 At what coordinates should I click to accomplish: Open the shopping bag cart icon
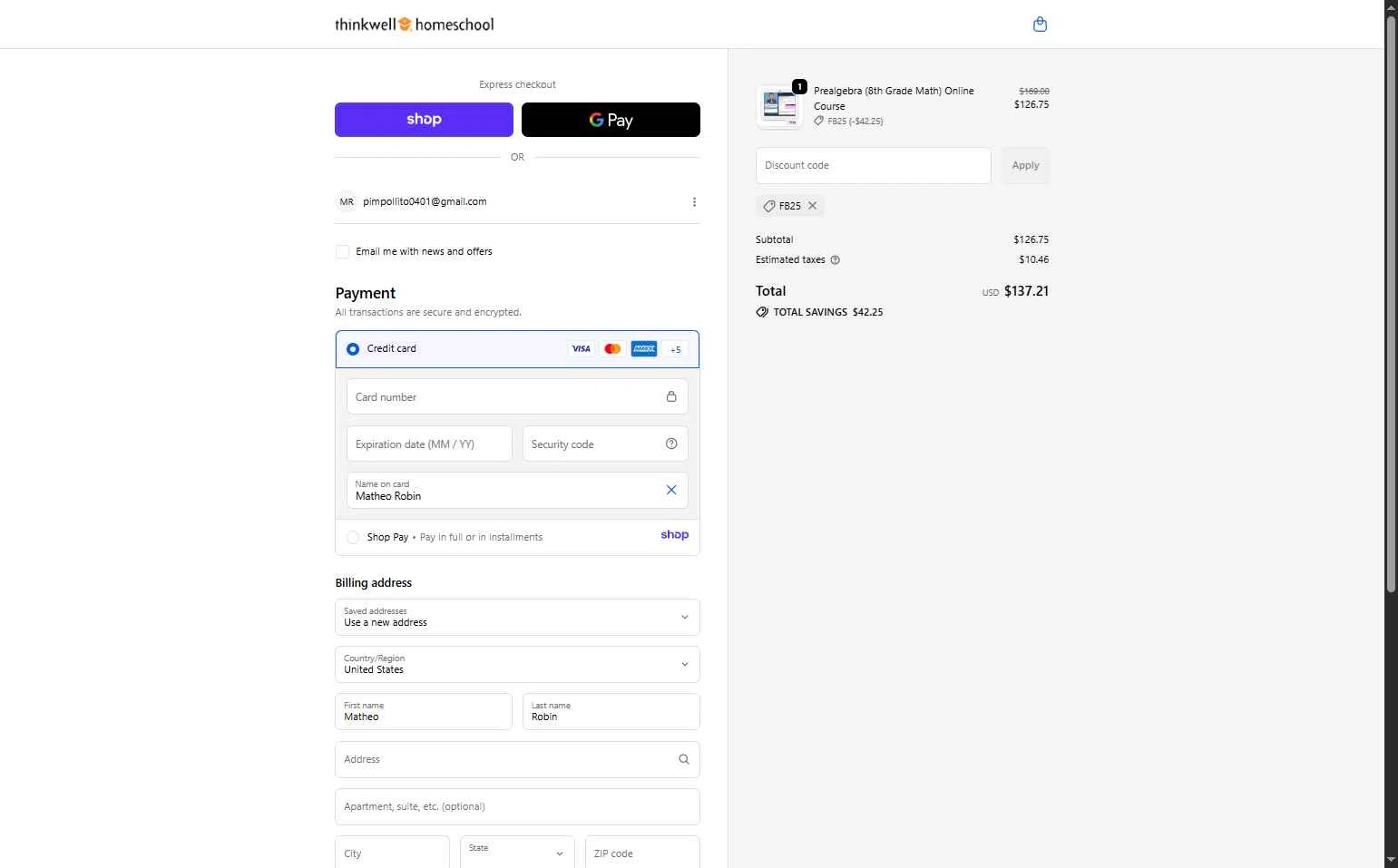[1040, 24]
